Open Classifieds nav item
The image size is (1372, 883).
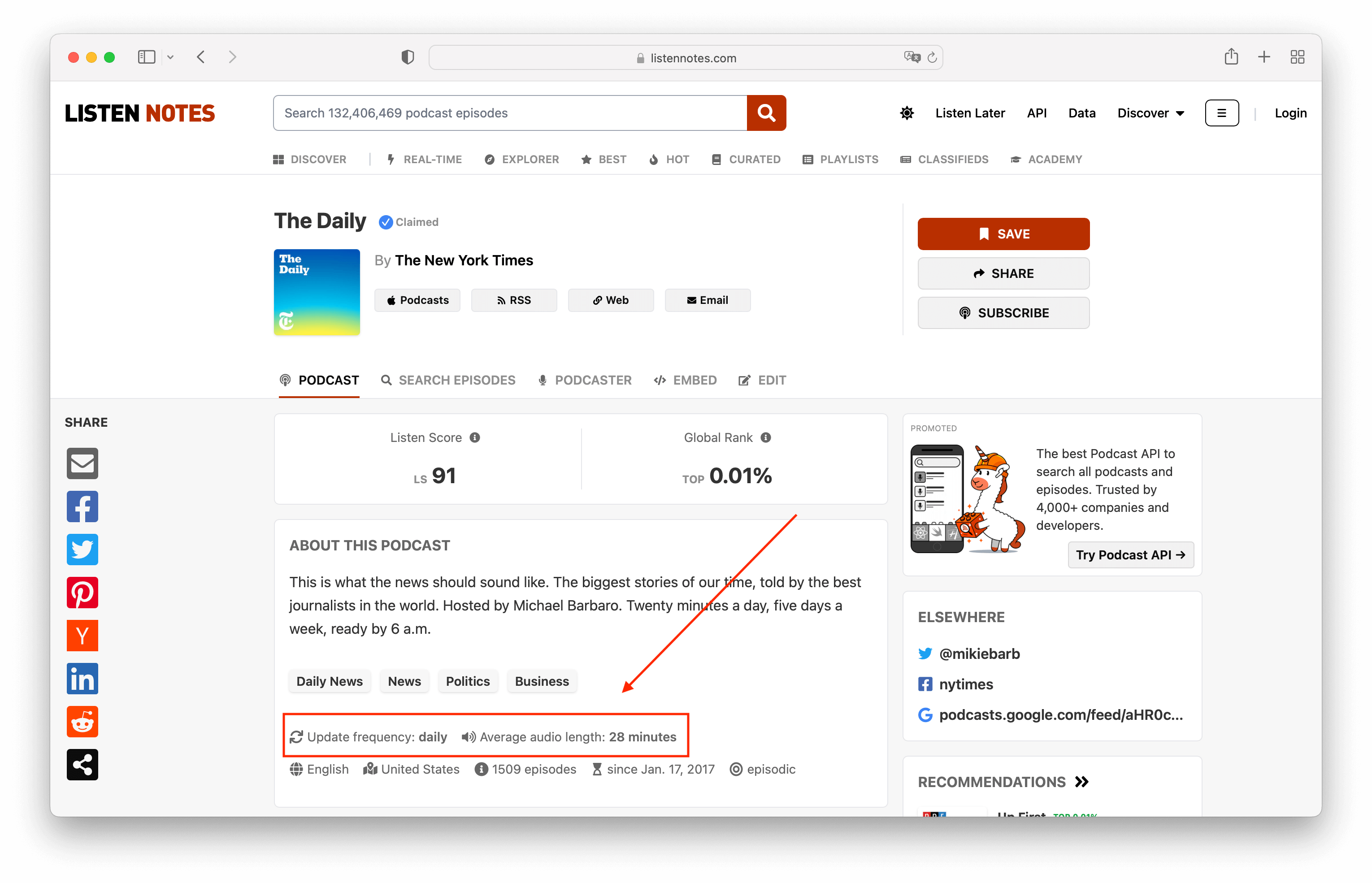(x=944, y=160)
